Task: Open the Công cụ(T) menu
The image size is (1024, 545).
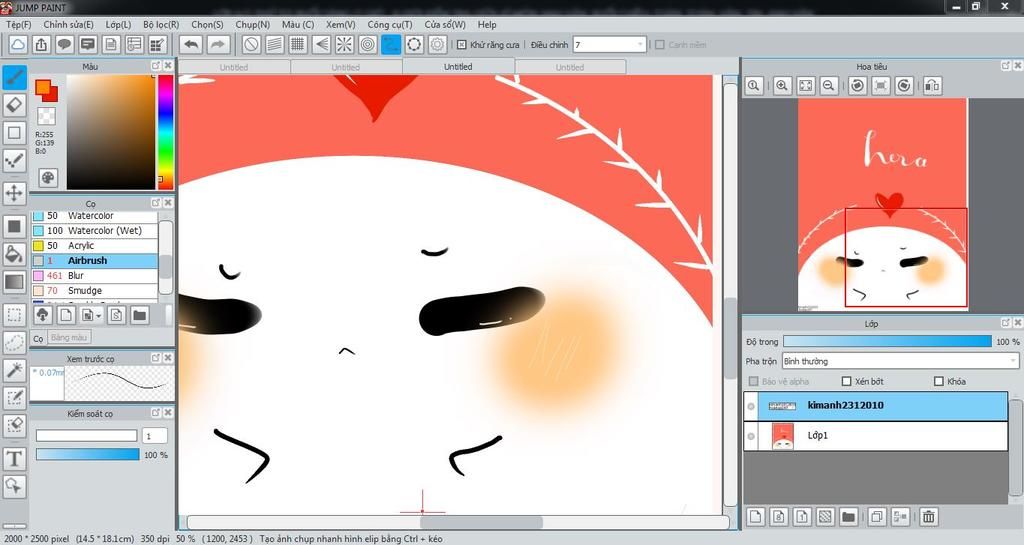Action: 389,24
